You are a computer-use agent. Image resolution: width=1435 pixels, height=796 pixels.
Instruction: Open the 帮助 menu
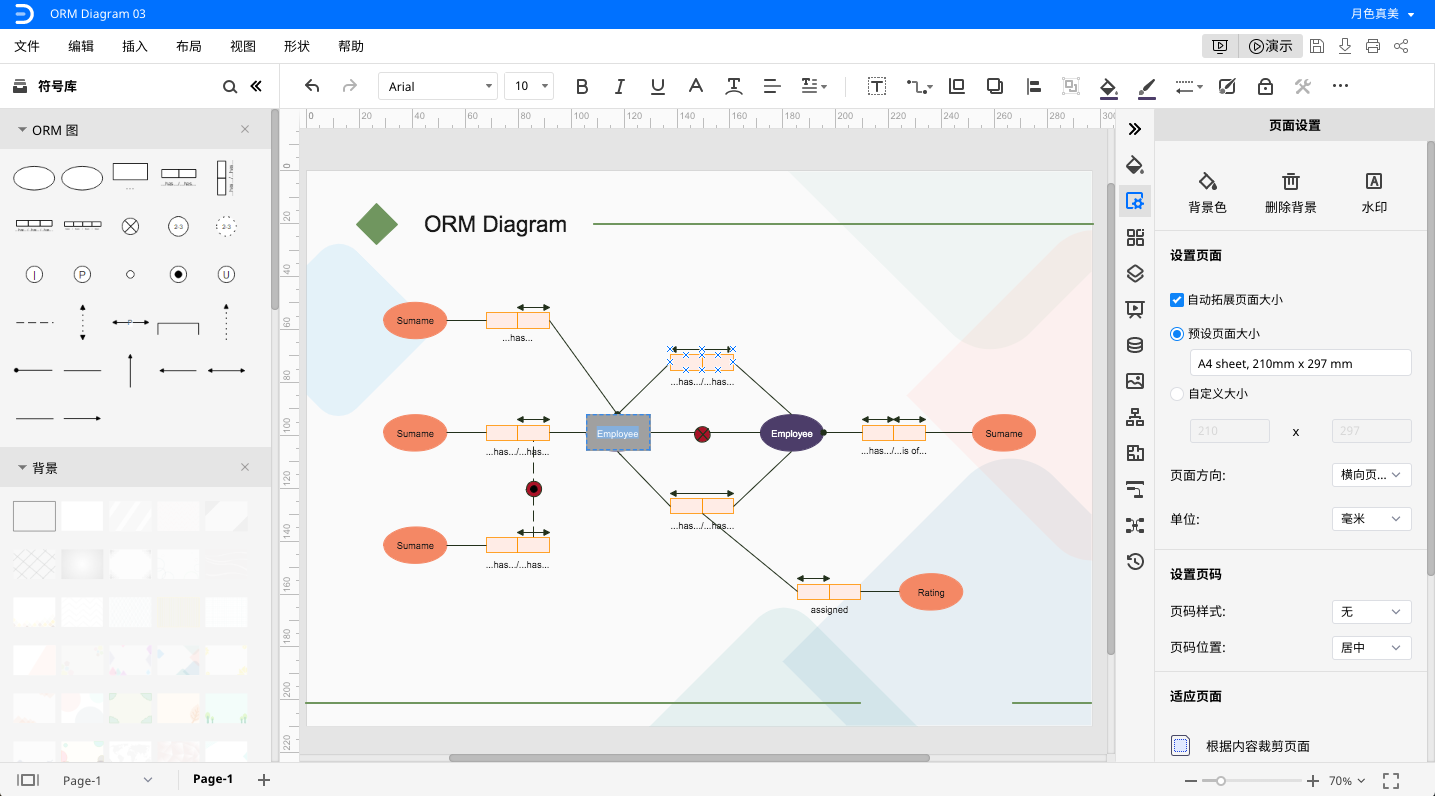click(351, 46)
